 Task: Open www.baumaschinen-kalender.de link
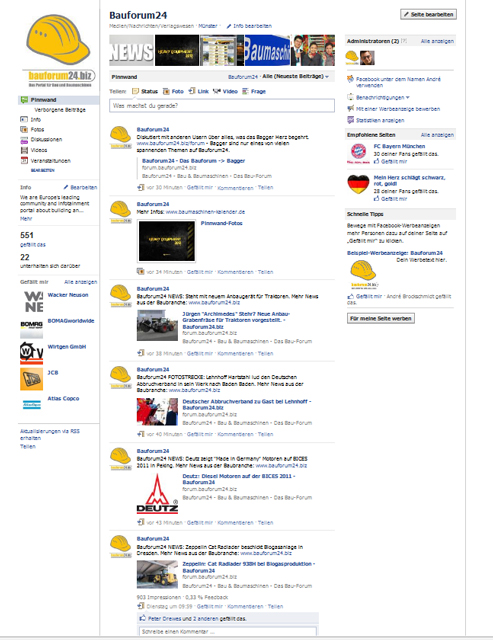(205, 212)
